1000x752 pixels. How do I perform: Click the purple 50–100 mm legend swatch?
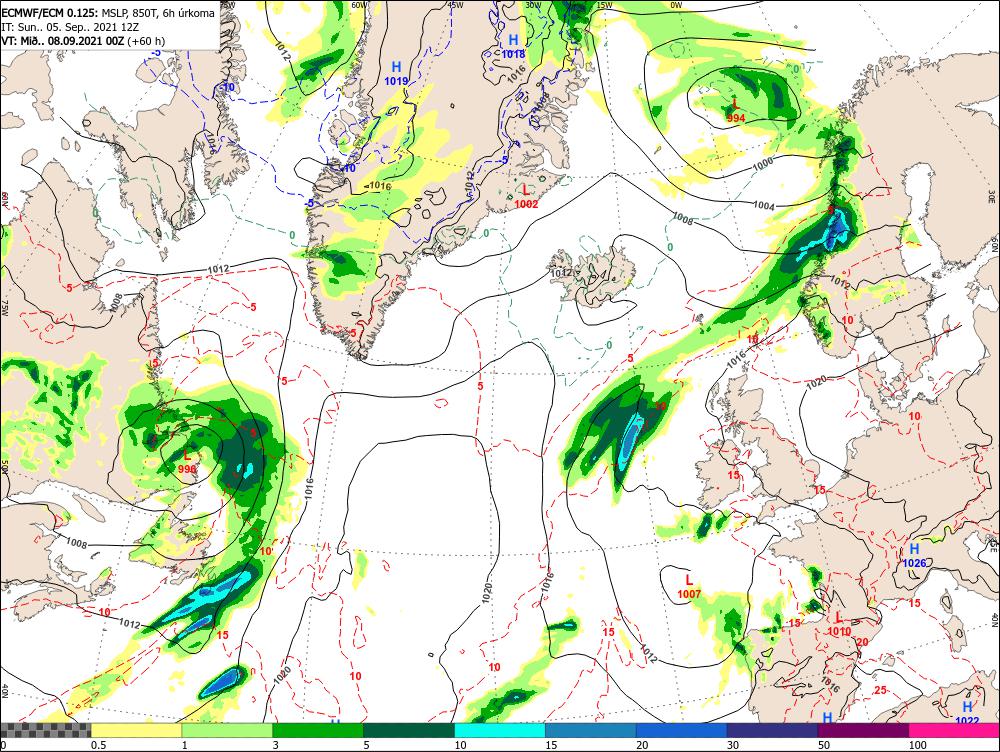point(863,730)
